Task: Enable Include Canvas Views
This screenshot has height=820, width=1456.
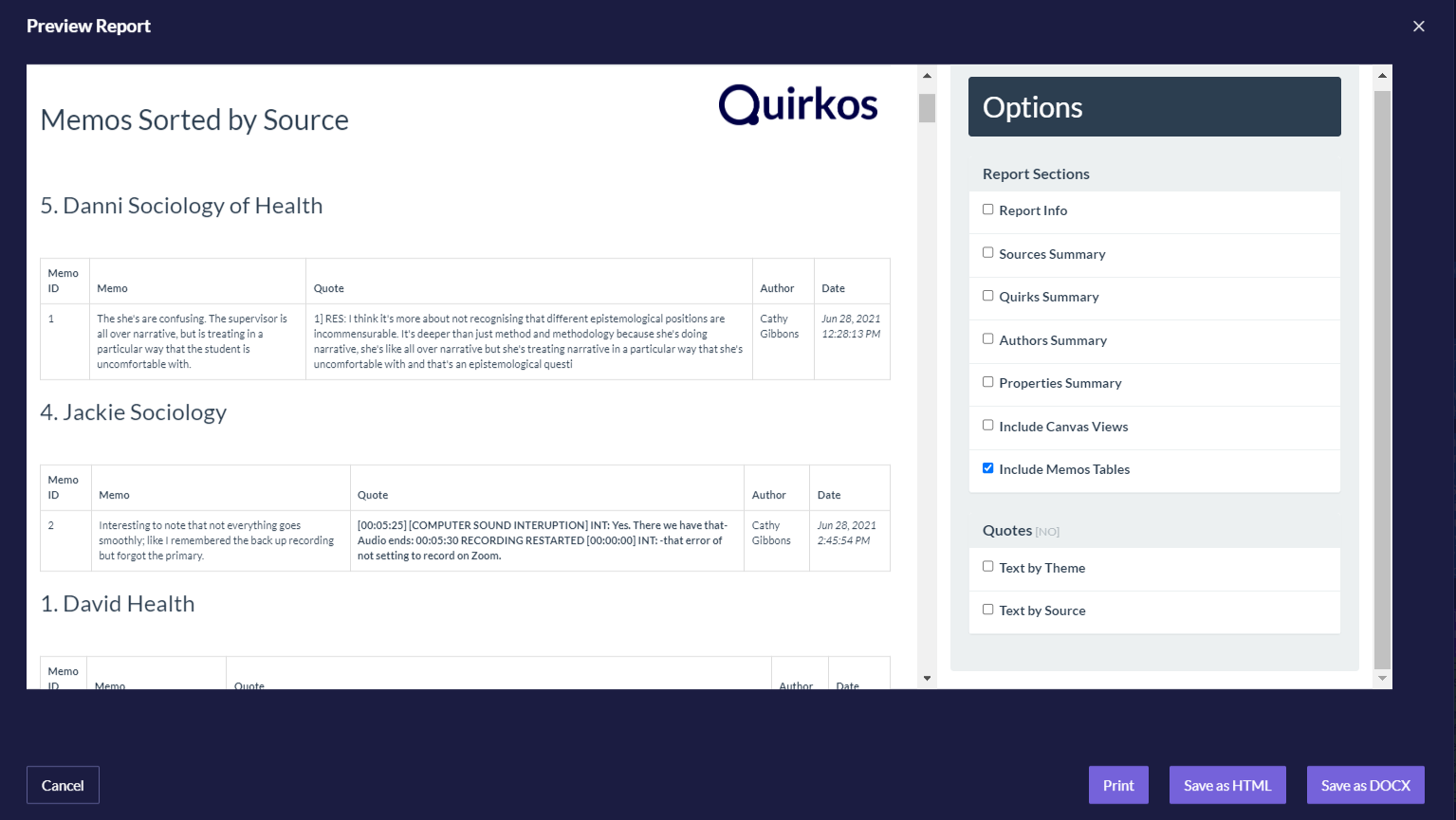Action: pos(987,426)
